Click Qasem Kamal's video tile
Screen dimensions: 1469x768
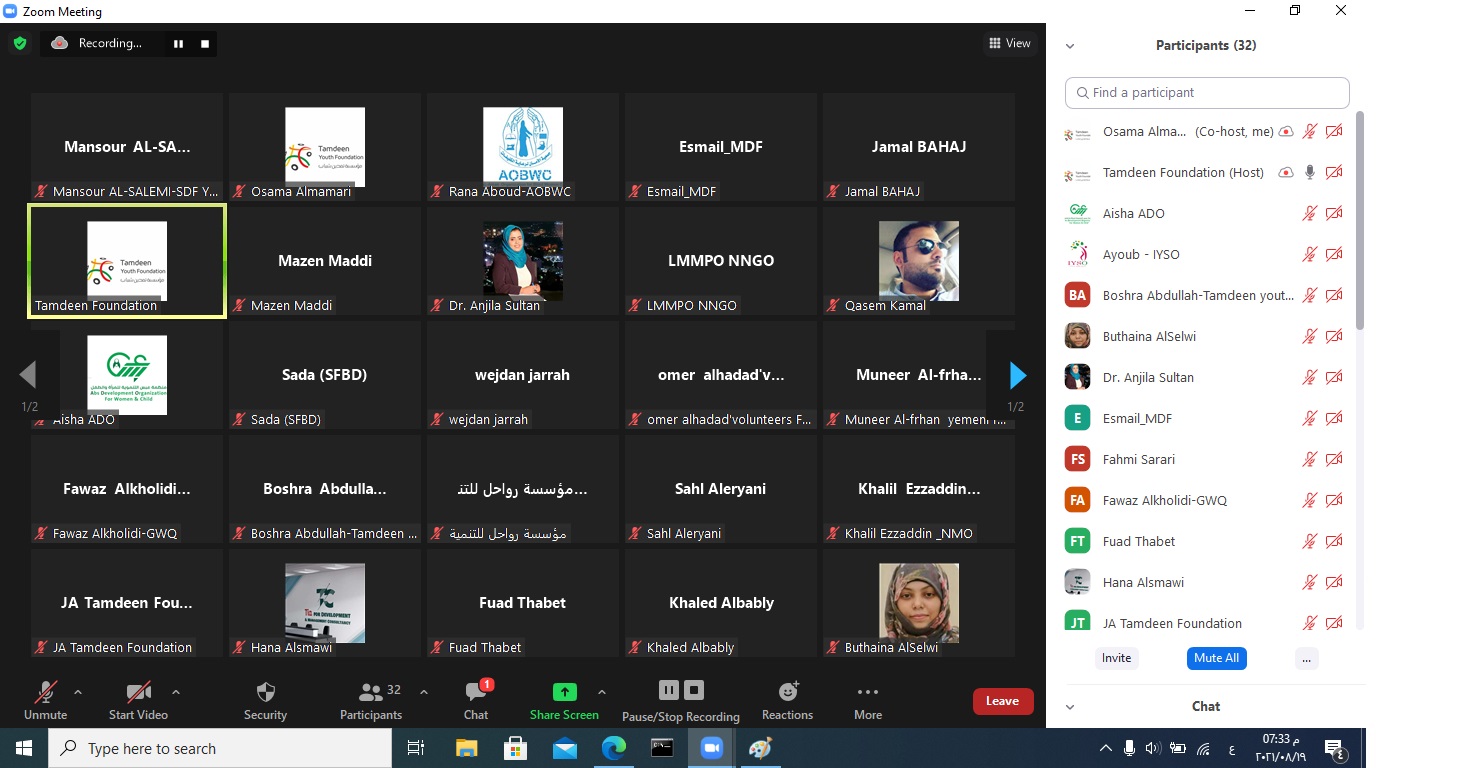pyautogui.click(x=919, y=261)
